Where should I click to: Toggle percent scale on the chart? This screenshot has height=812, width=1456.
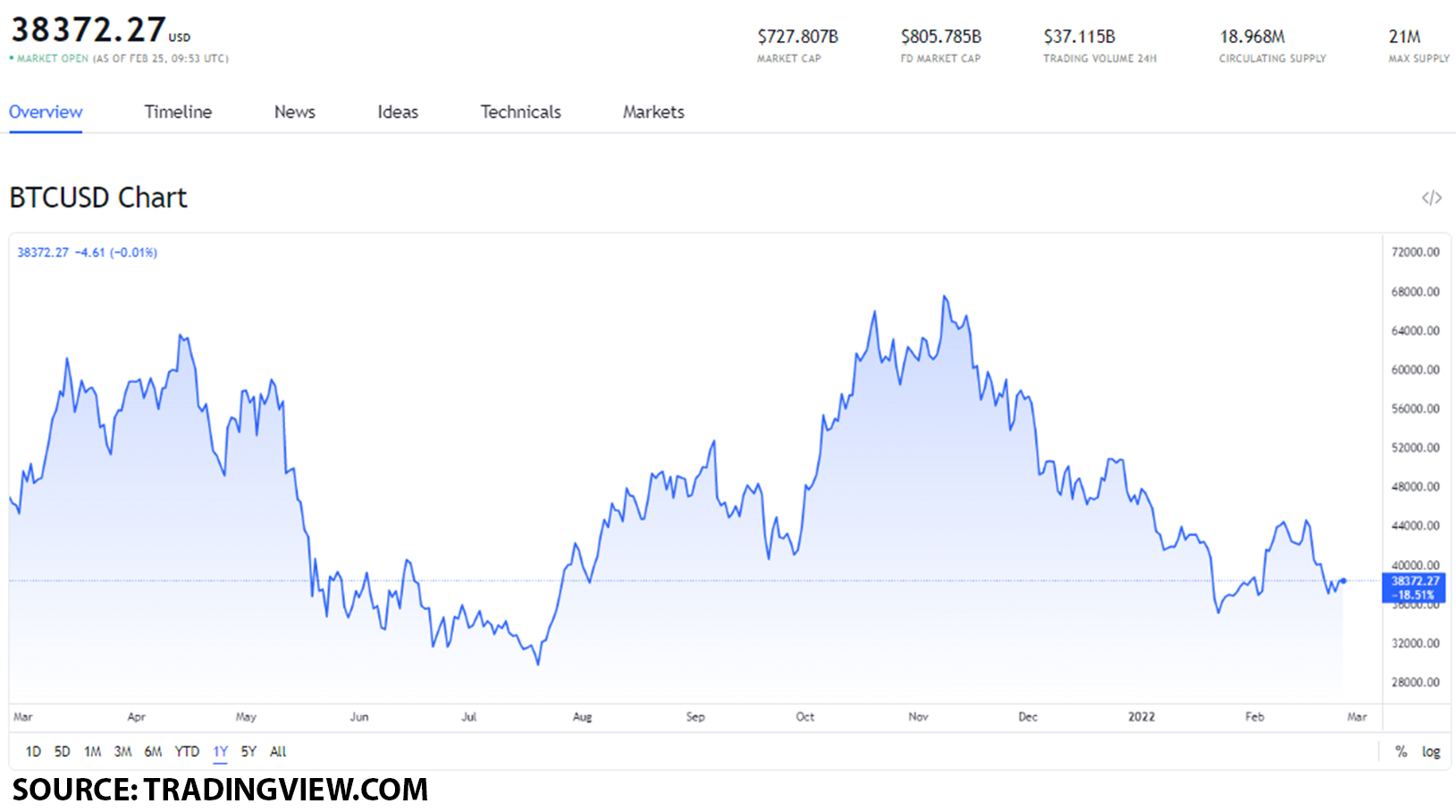tap(1401, 751)
